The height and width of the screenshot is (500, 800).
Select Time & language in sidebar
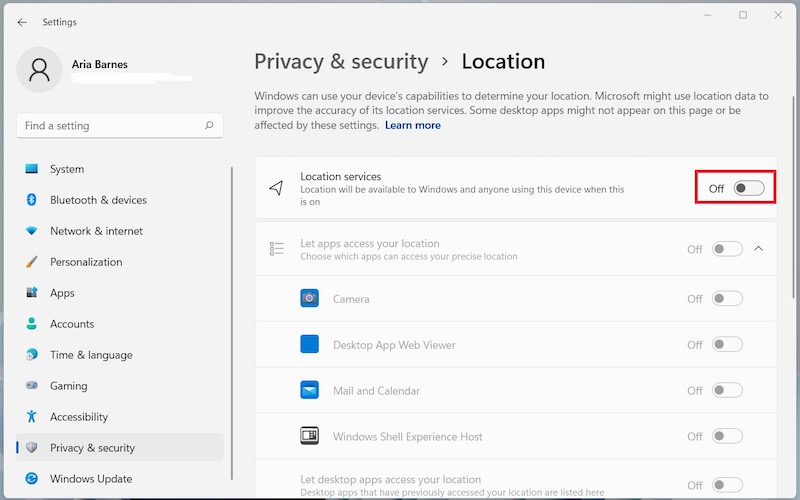[90, 355]
